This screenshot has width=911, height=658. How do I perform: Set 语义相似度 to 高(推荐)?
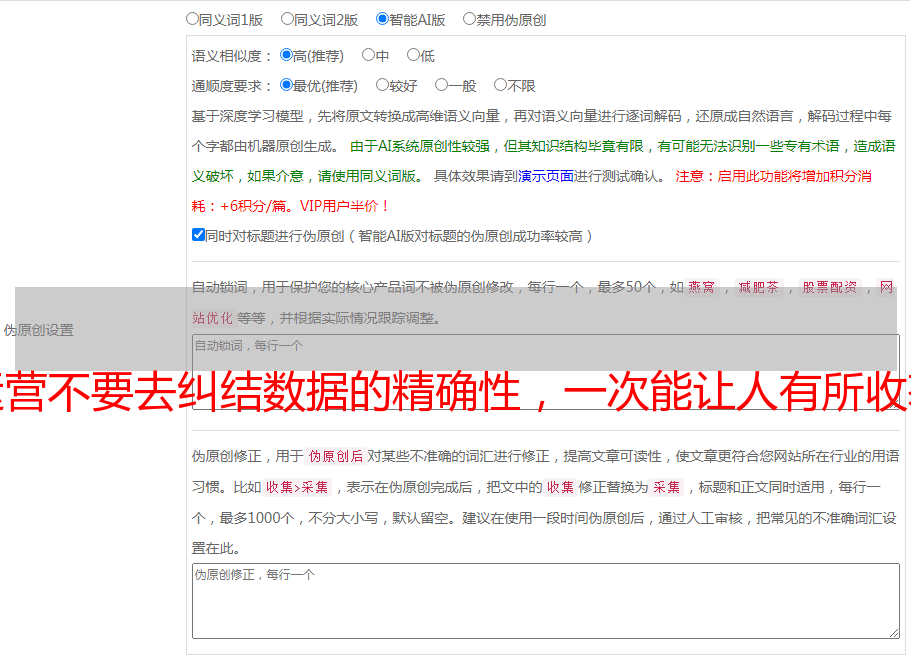(x=286, y=55)
